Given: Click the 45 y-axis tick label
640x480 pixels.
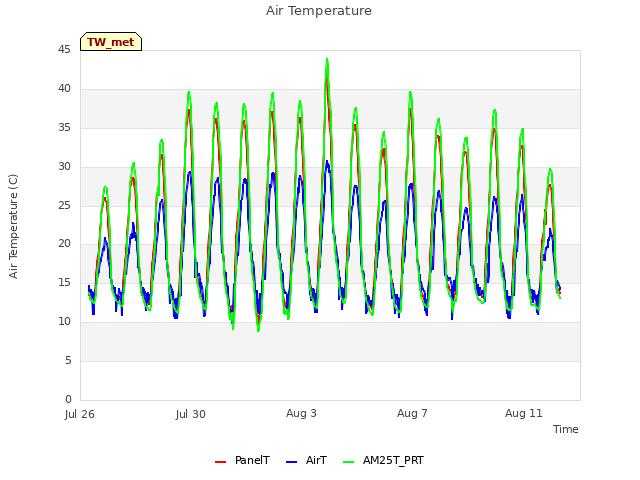Looking at the screenshot, I should 64,49.
